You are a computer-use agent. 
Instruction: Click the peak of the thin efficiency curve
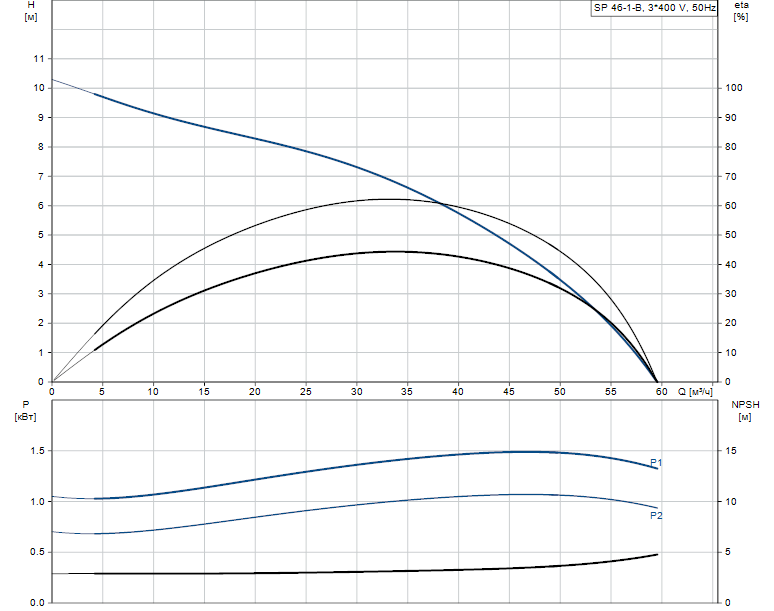click(389, 199)
